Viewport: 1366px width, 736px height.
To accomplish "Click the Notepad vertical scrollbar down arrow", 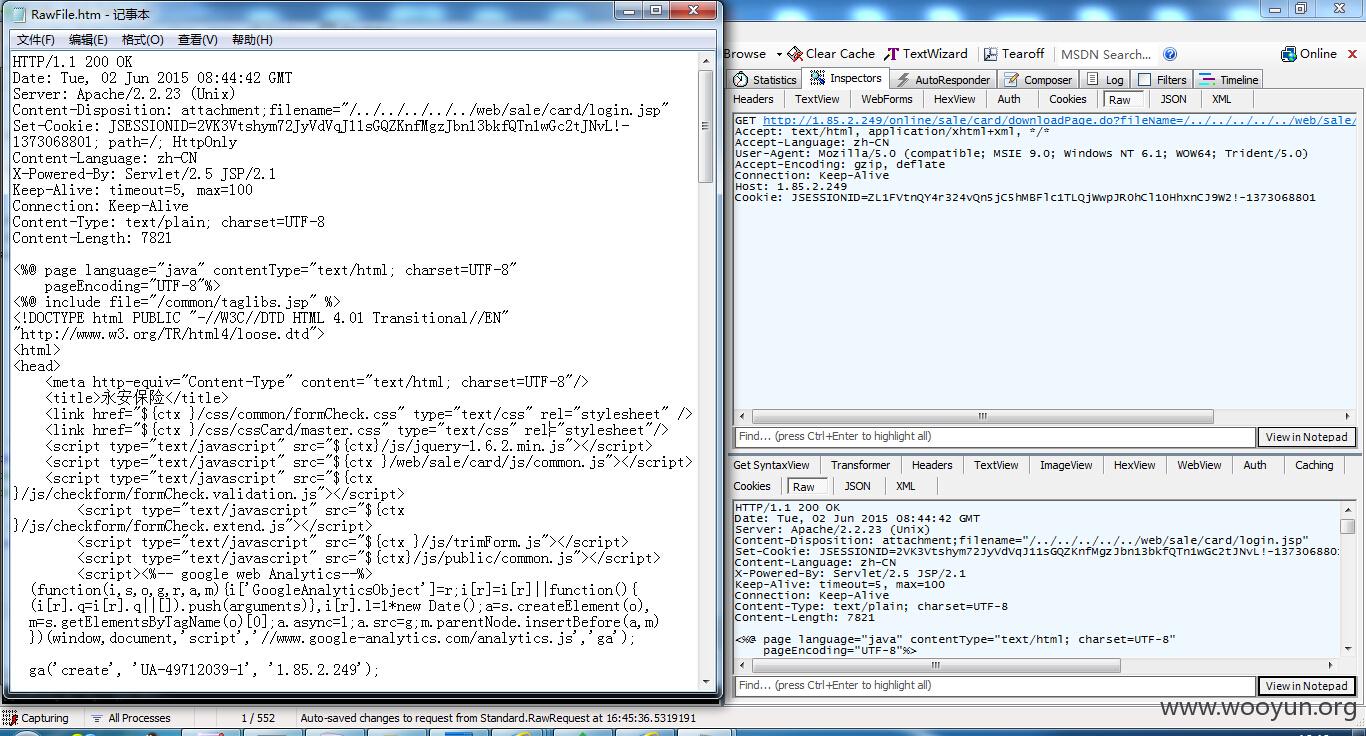I will point(706,681).
